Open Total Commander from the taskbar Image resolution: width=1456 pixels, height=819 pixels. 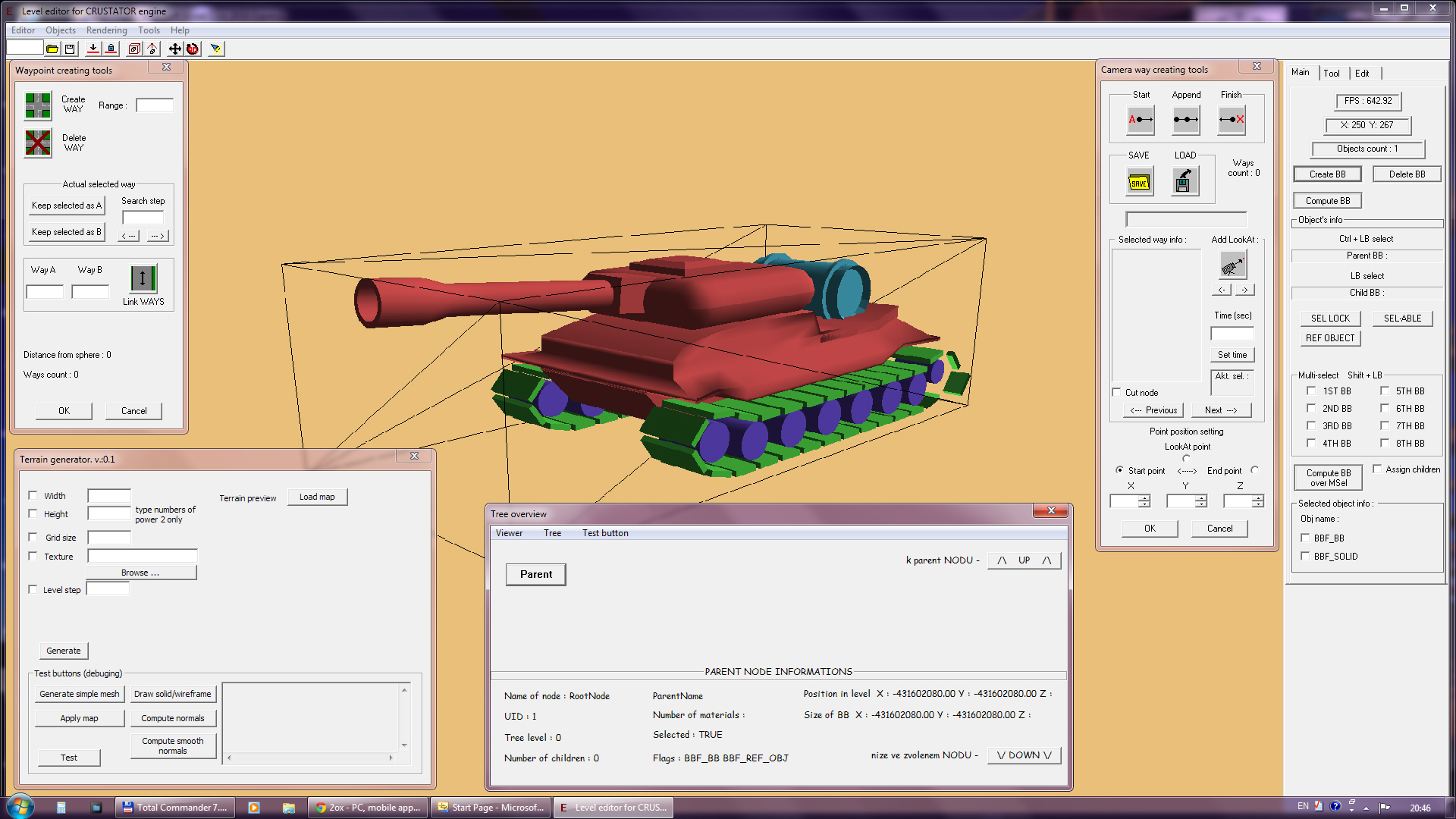[x=175, y=808]
